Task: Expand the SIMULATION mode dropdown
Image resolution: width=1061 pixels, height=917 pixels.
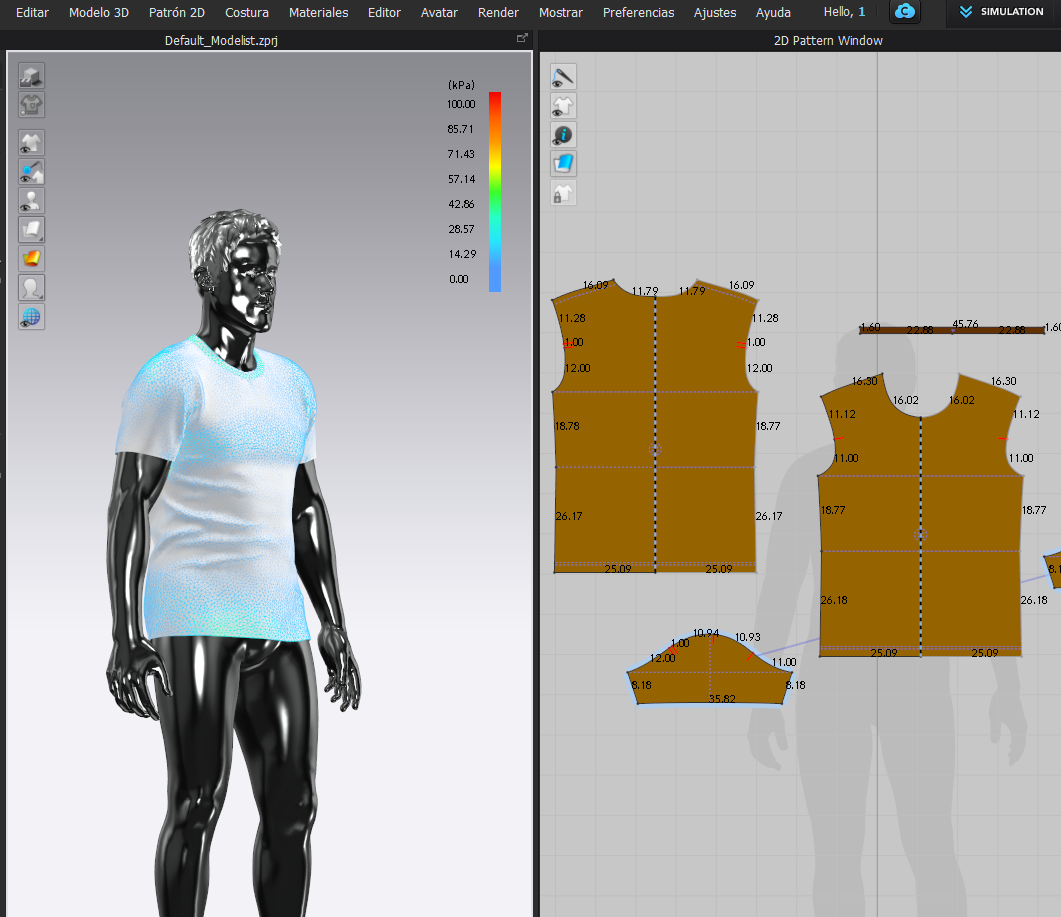Action: pos(1002,12)
